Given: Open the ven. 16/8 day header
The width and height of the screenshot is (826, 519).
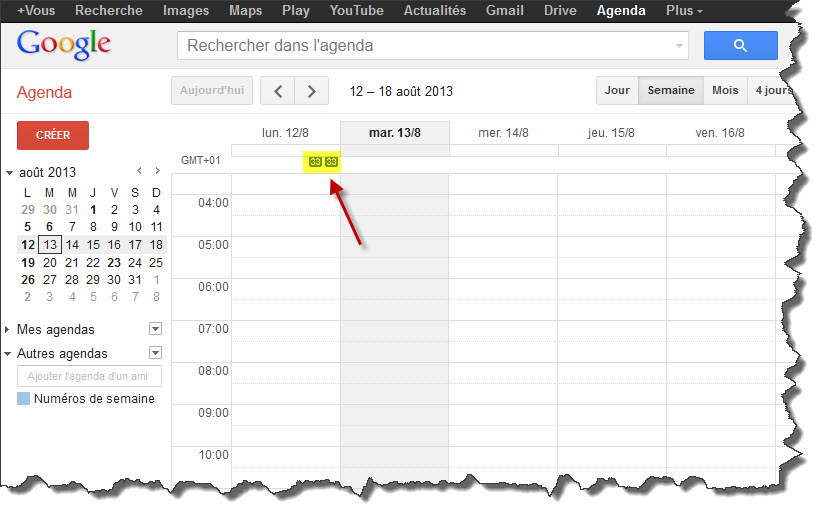Looking at the screenshot, I should click(720, 133).
